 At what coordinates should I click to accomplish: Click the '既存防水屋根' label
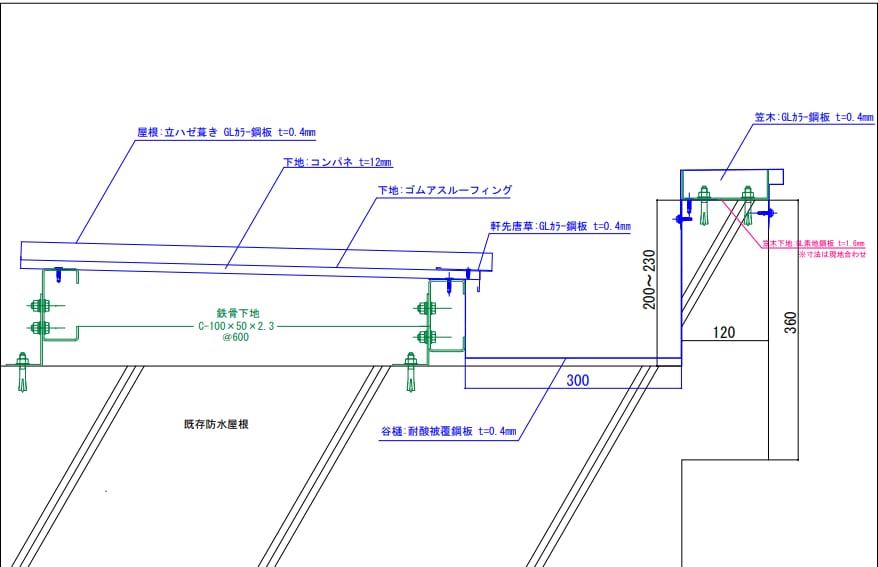tap(216, 424)
